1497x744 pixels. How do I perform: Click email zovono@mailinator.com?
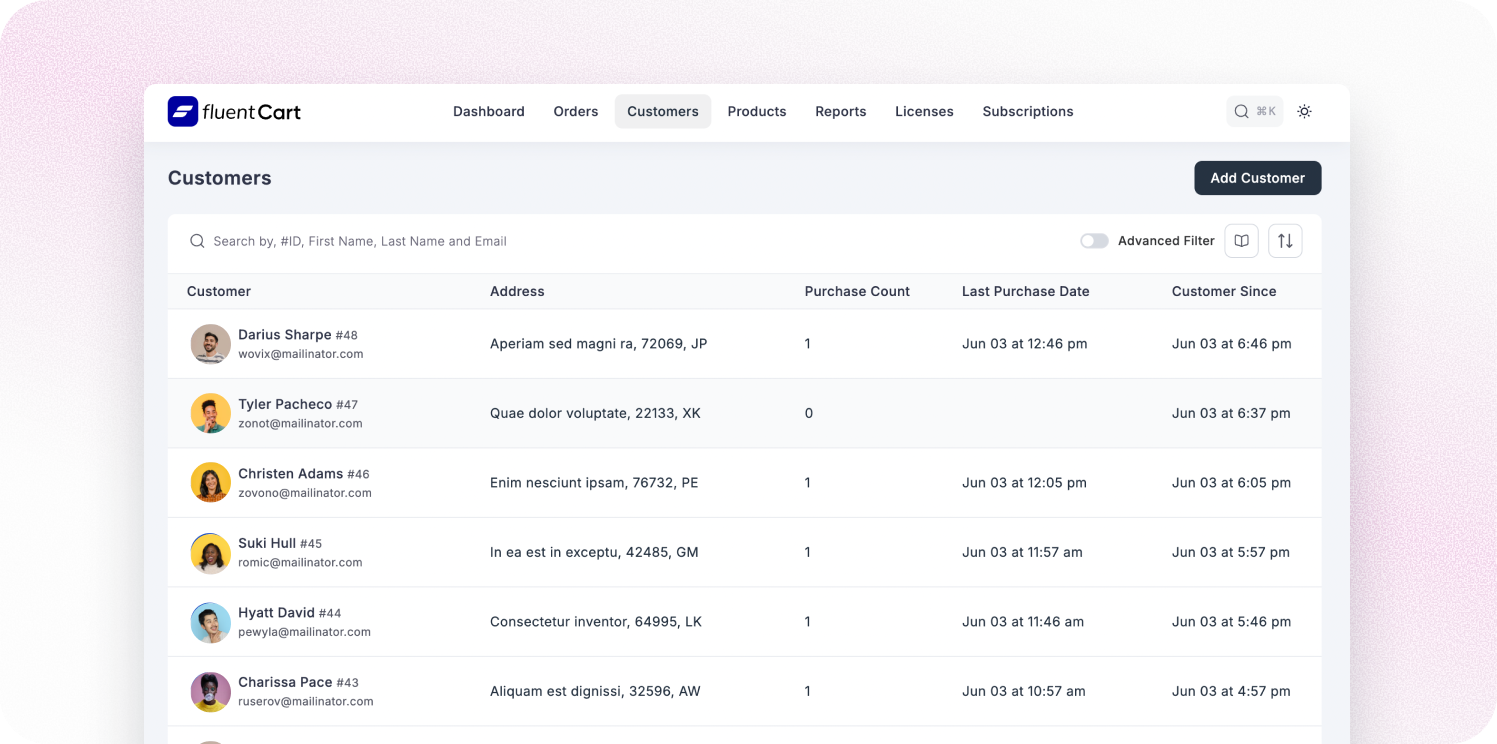[x=305, y=493]
